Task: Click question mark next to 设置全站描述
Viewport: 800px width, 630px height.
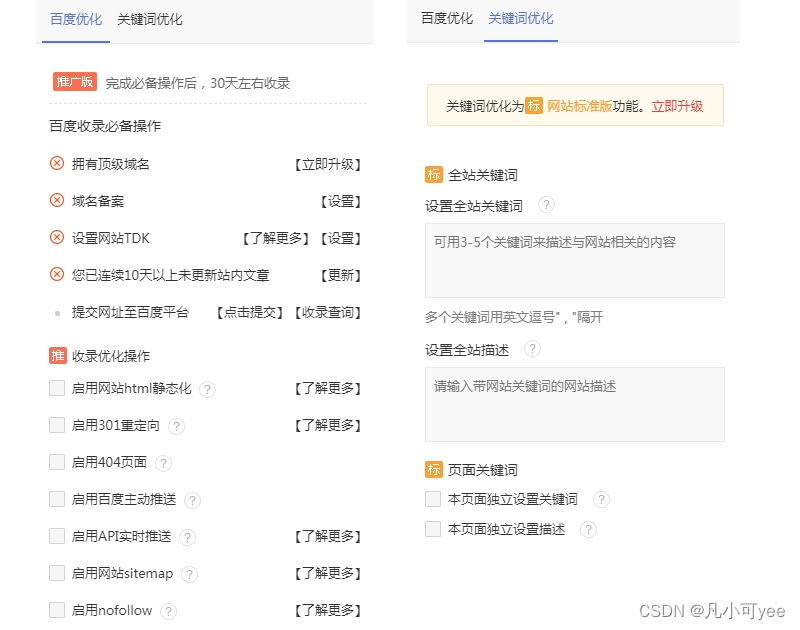Action: [x=532, y=349]
